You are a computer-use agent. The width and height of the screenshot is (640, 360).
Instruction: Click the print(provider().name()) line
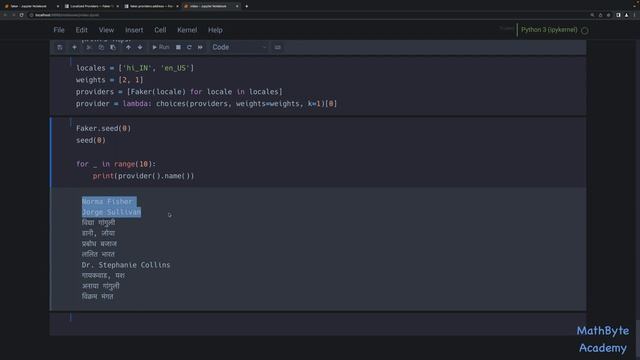click(143, 176)
